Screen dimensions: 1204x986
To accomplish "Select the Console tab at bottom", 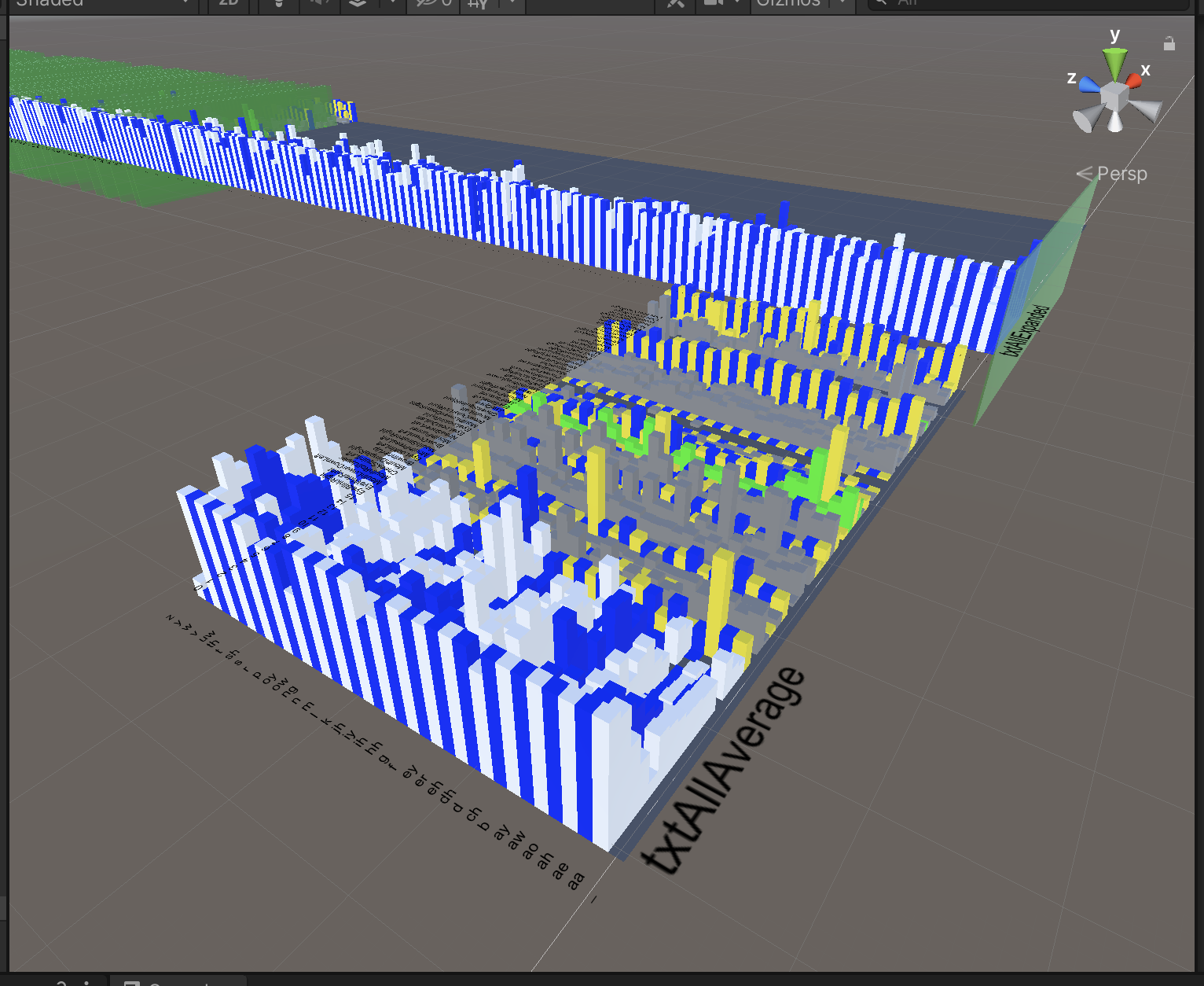I will click(177, 983).
